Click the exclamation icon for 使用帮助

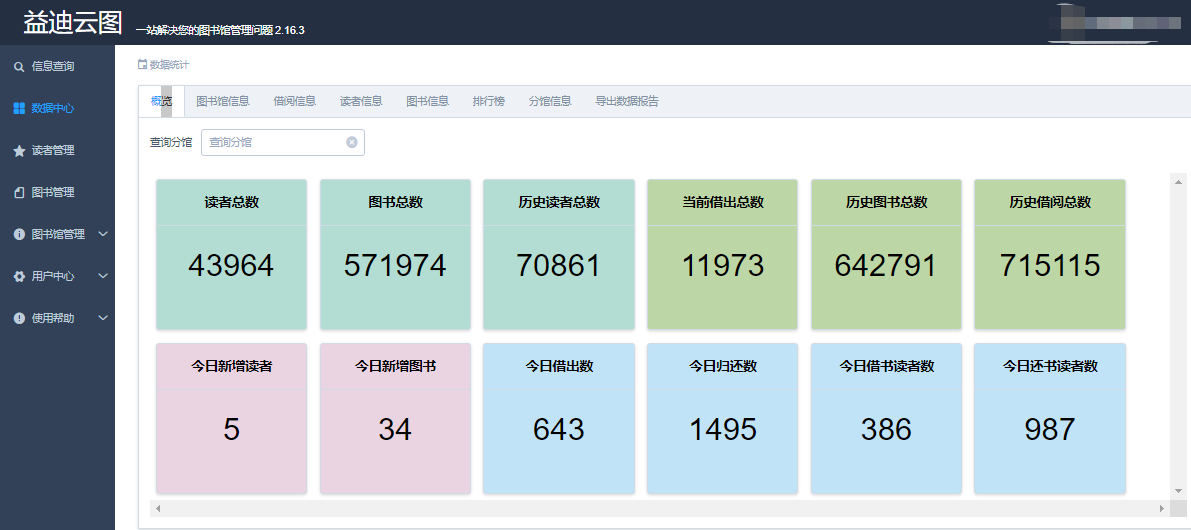[19, 319]
